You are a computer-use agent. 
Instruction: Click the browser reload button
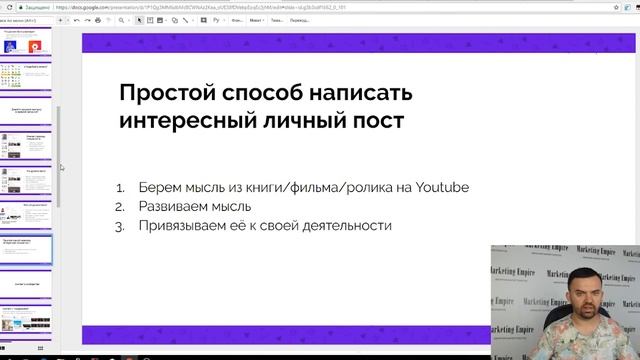point(9,7)
